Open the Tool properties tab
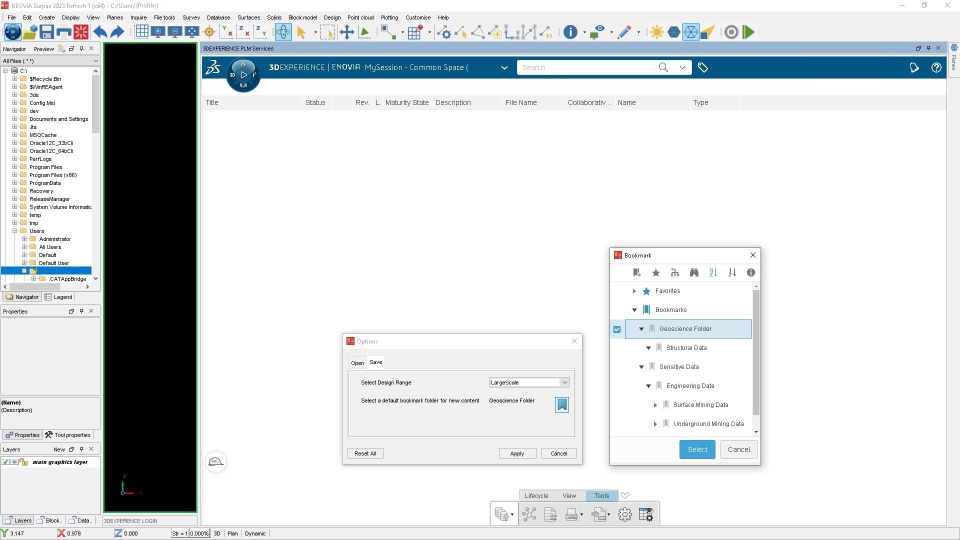 pos(69,435)
